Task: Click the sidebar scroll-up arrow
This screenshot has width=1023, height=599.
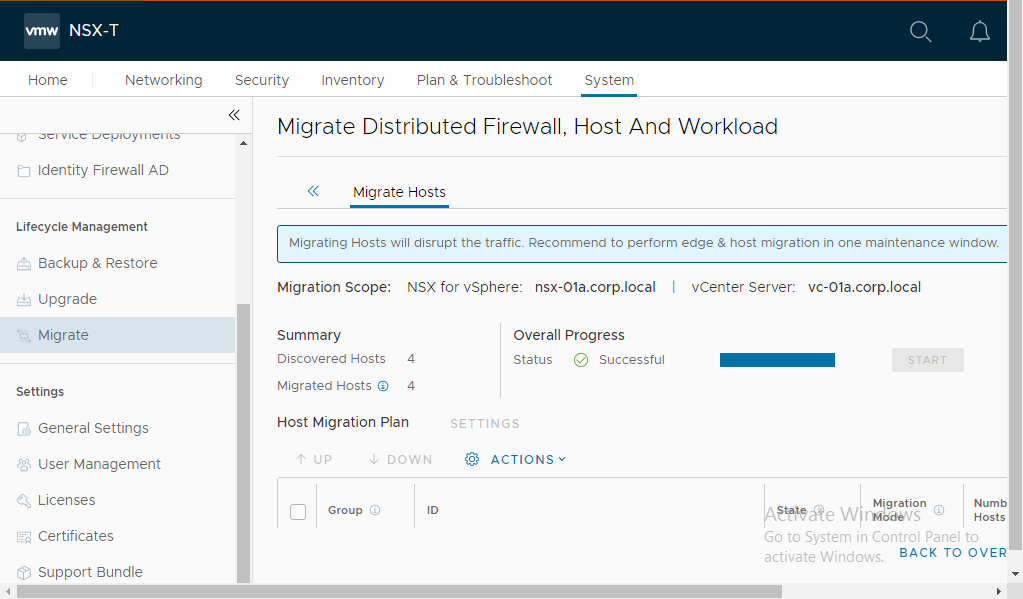Action: point(243,143)
